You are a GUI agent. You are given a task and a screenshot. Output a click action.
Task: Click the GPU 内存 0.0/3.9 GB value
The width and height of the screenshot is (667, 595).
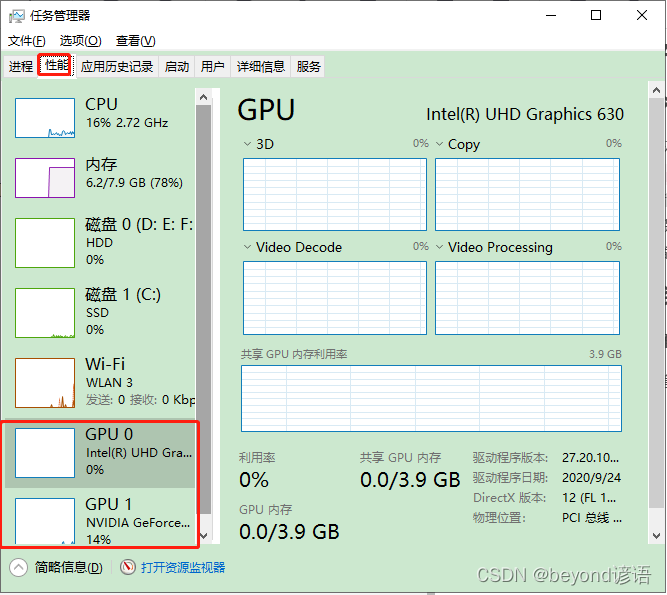(289, 532)
